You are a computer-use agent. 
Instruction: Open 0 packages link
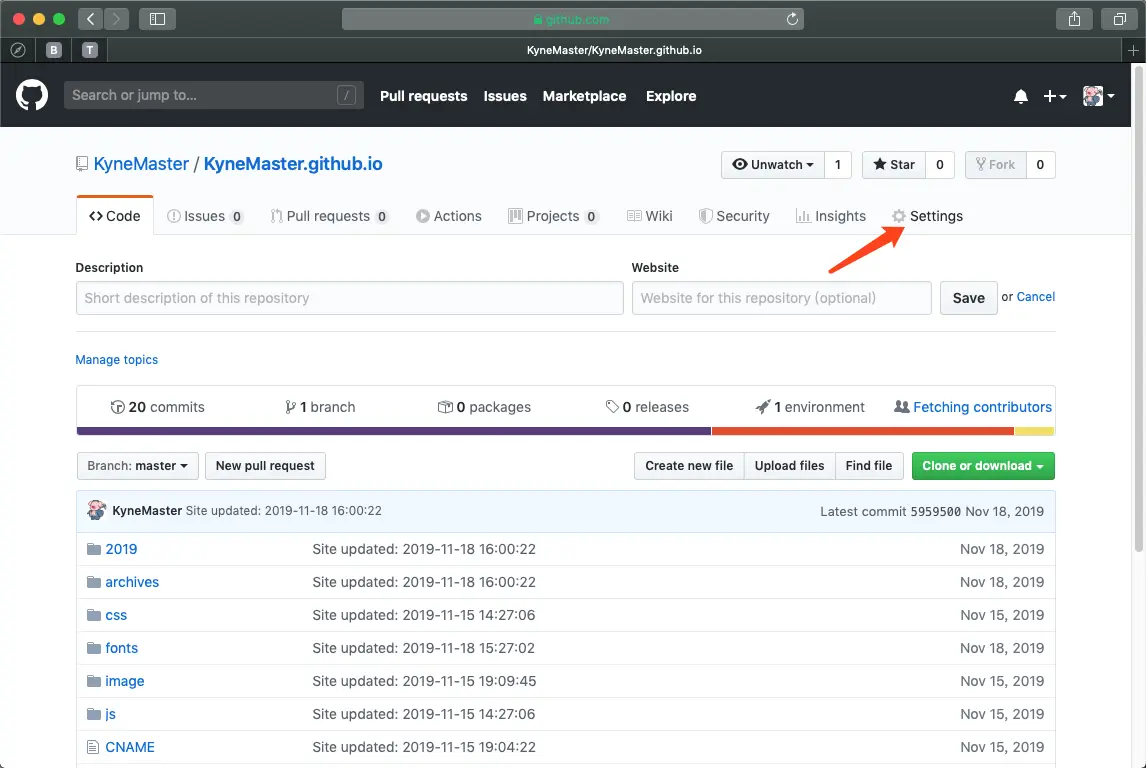tap(485, 407)
